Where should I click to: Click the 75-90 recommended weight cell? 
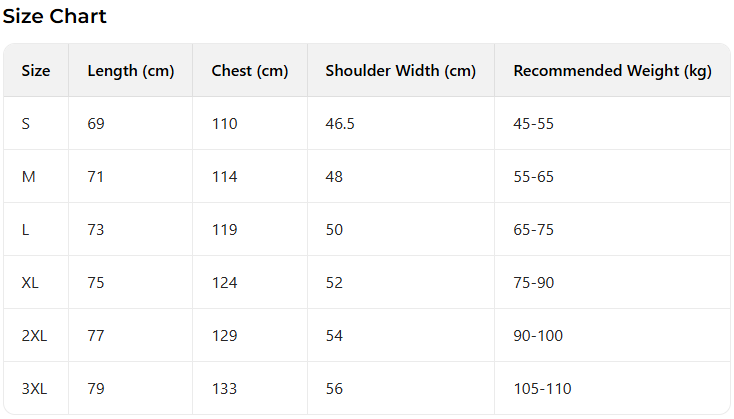point(533,283)
